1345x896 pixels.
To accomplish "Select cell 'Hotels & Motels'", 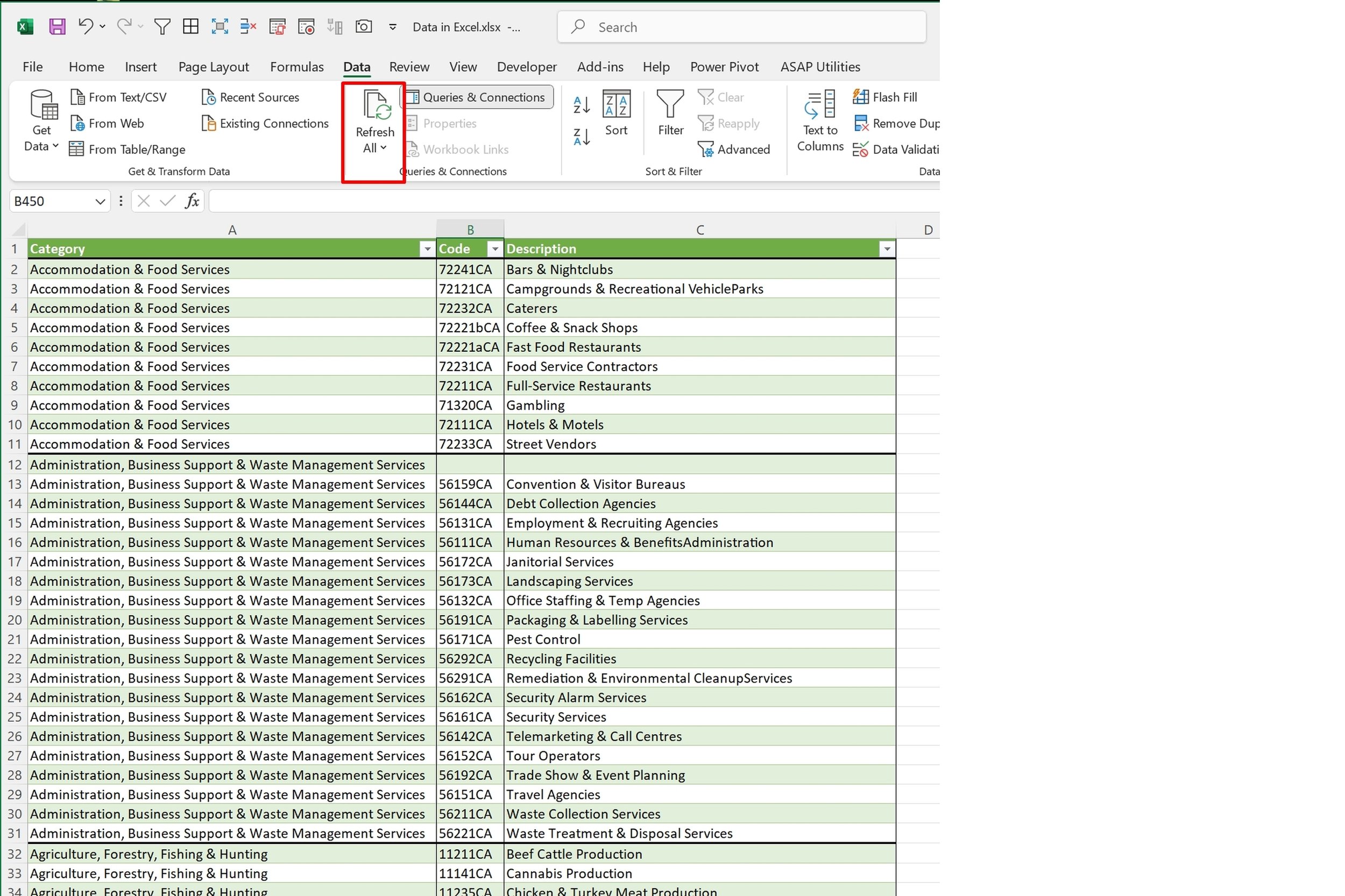I will pyautogui.click(x=699, y=424).
